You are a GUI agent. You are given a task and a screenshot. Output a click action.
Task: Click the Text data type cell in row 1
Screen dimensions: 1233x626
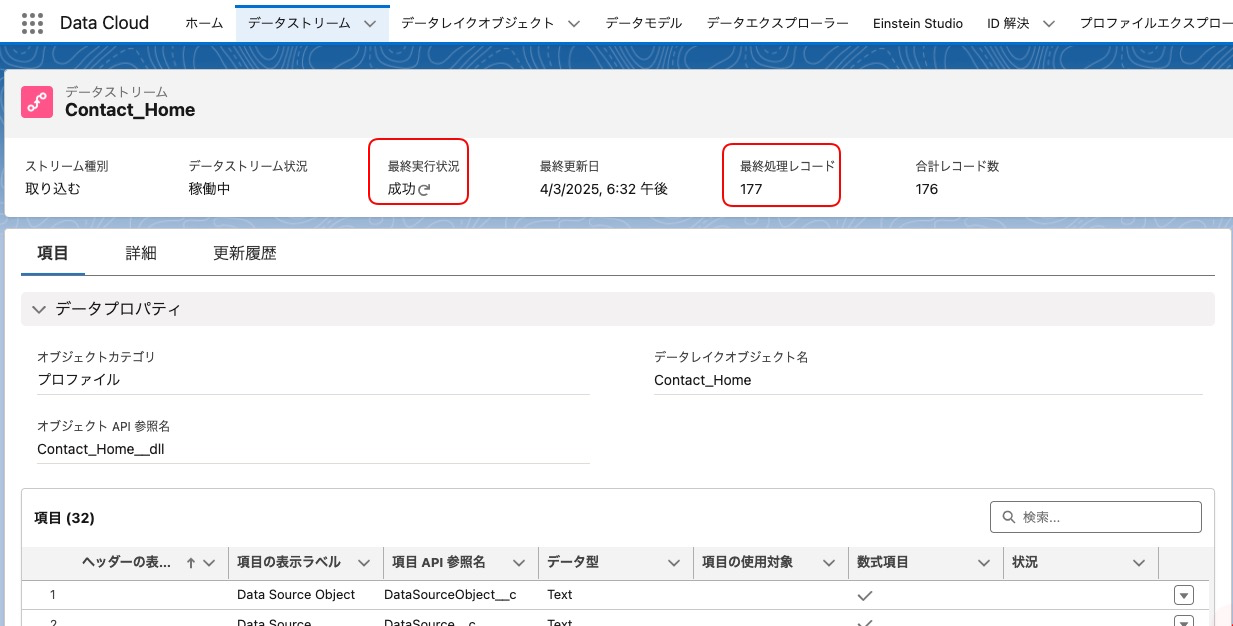(560, 594)
